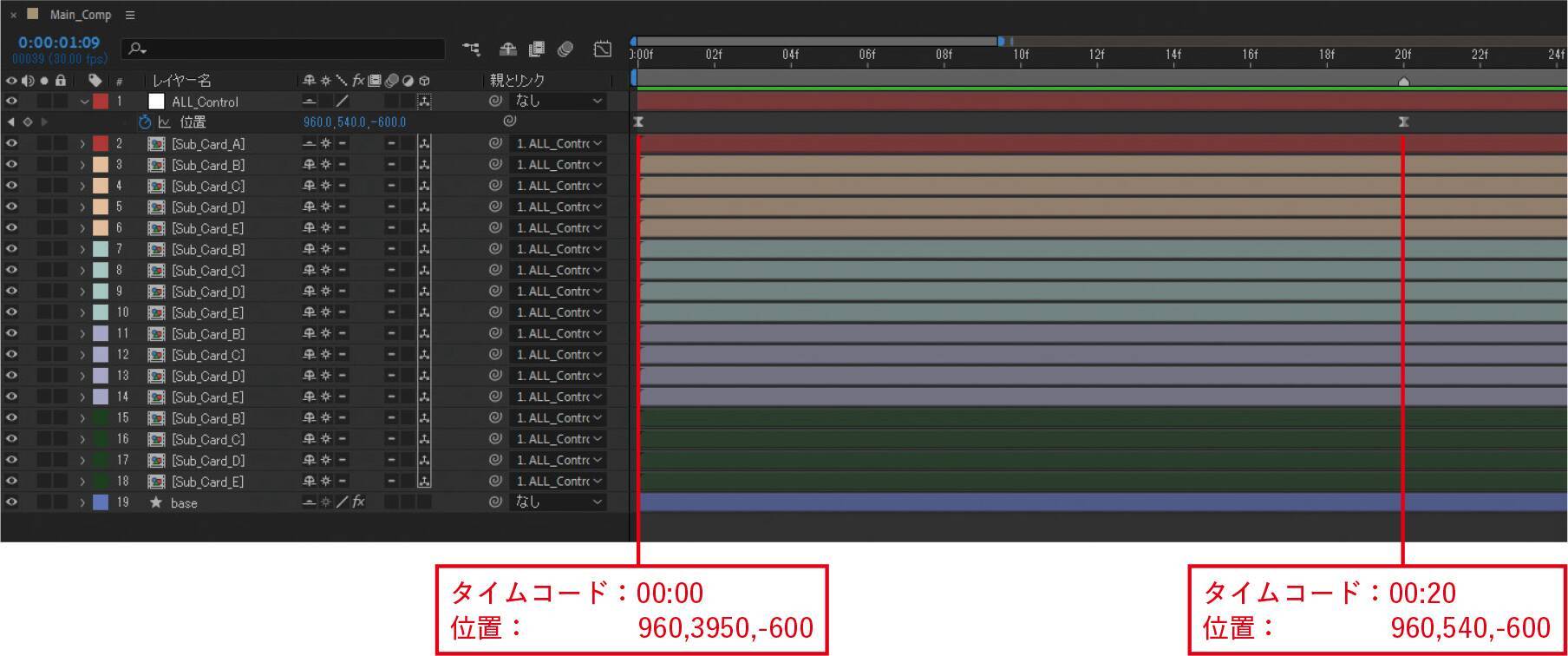Enable motion blur for the composition
Viewport: 1568px width, 656px height.
point(565,49)
